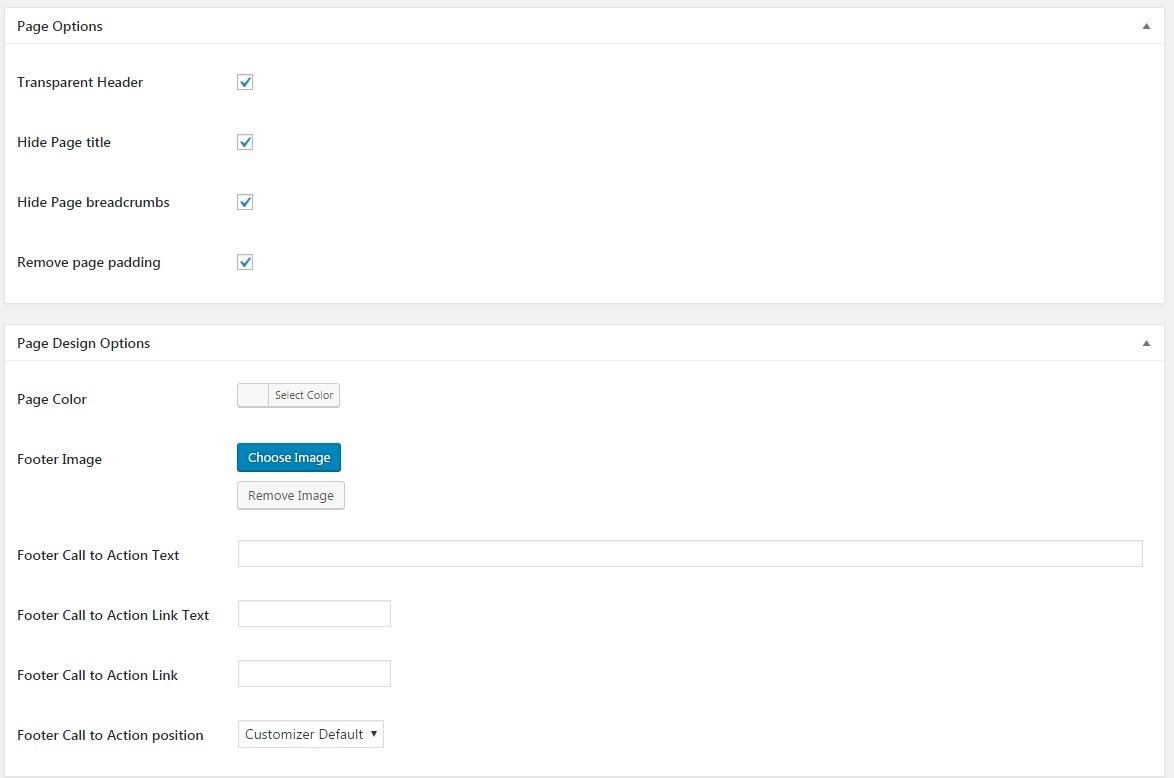Image resolution: width=1174 pixels, height=778 pixels.
Task: Open the Footer Call to Action position dropdown
Action: coord(311,734)
